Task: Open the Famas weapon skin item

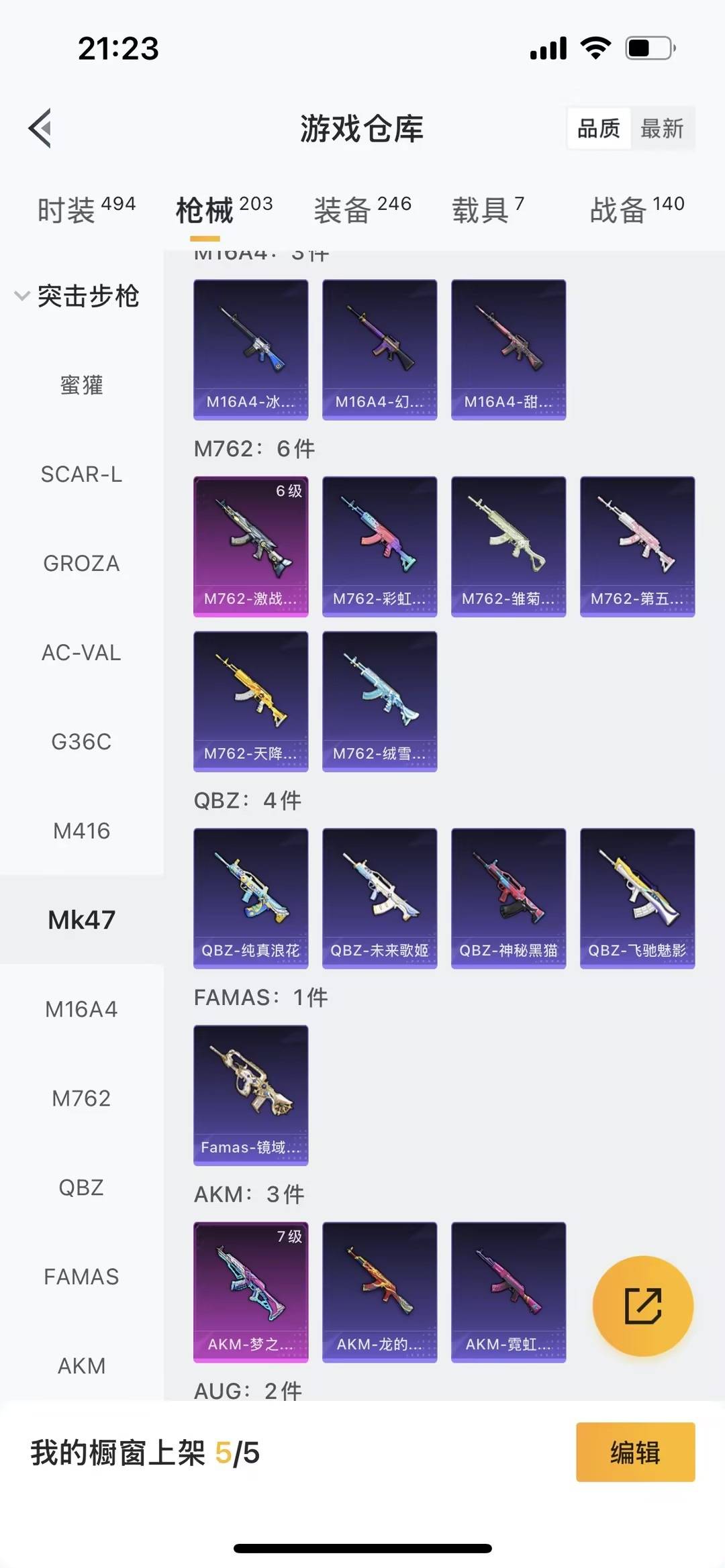Action: (251, 1095)
